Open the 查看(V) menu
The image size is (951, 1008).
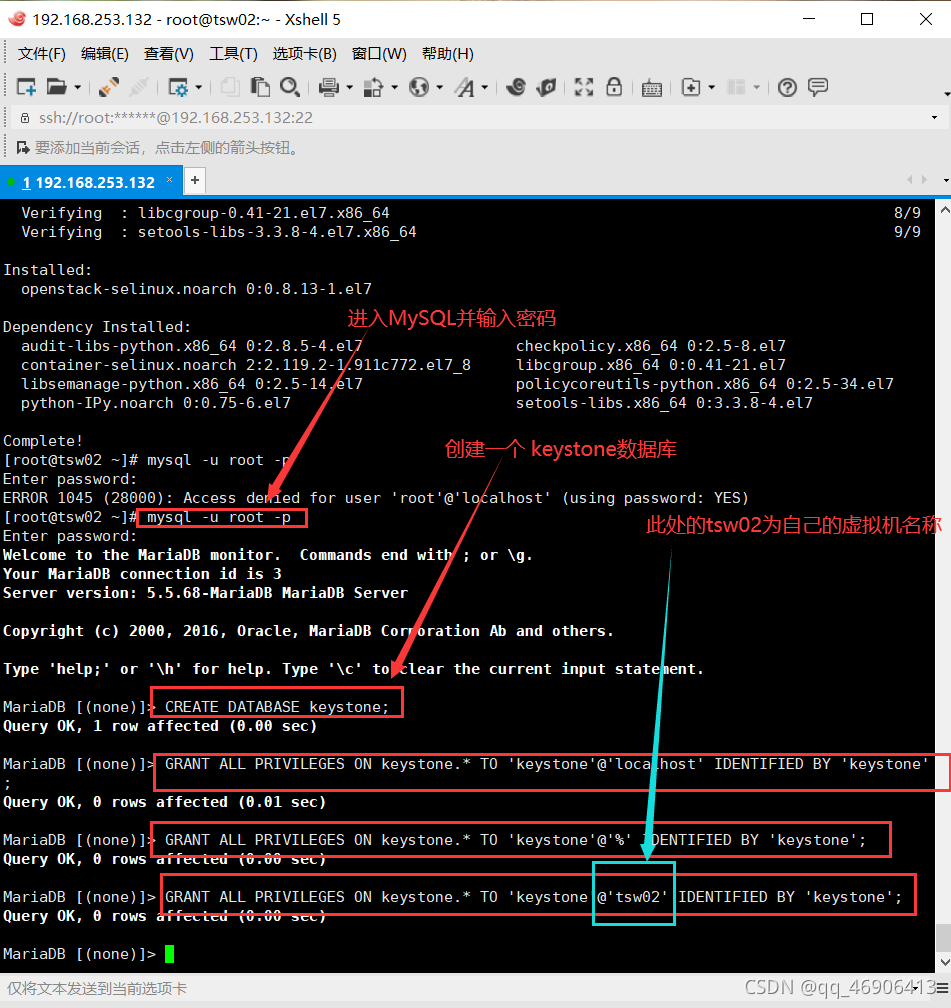tap(168, 53)
